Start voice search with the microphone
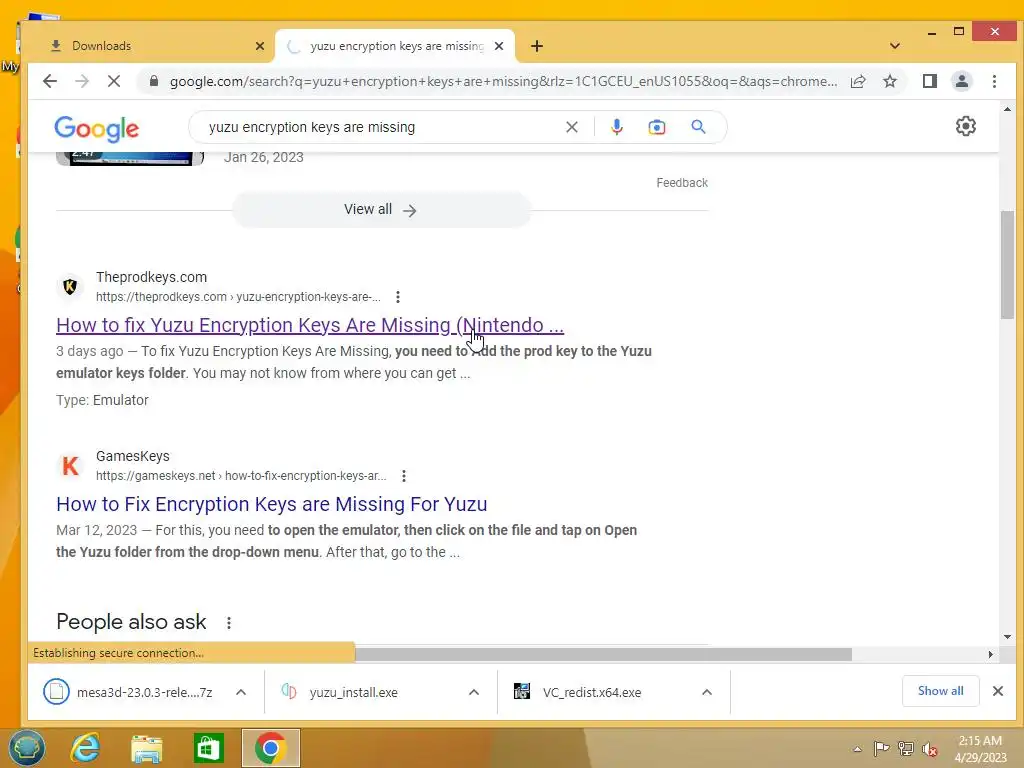Screen dimensions: 1024x768 (x=616, y=127)
